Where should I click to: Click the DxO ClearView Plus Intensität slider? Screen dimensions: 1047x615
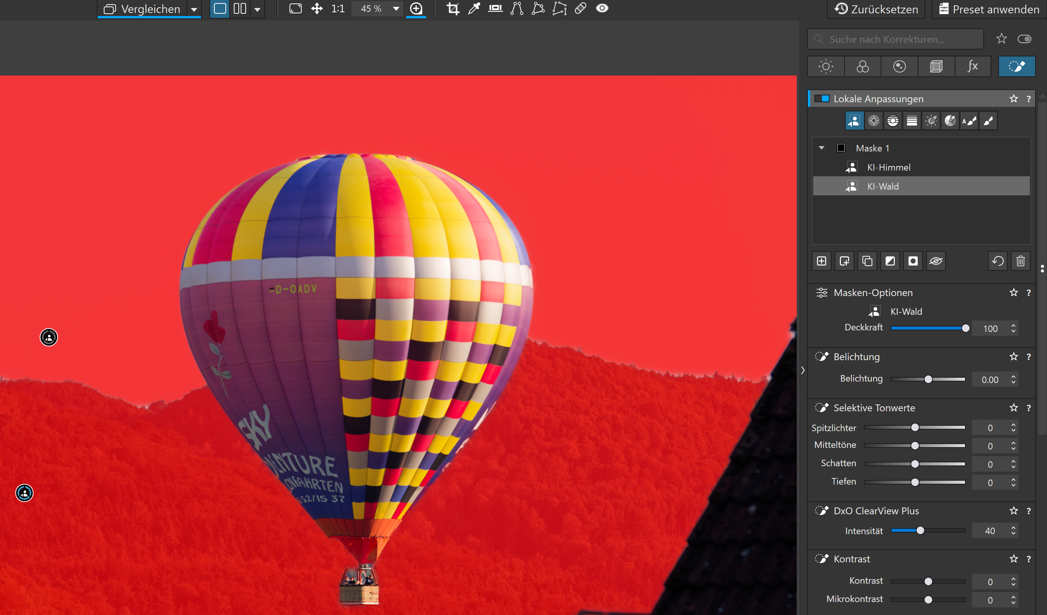pyautogui.click(x=928, y=530)
